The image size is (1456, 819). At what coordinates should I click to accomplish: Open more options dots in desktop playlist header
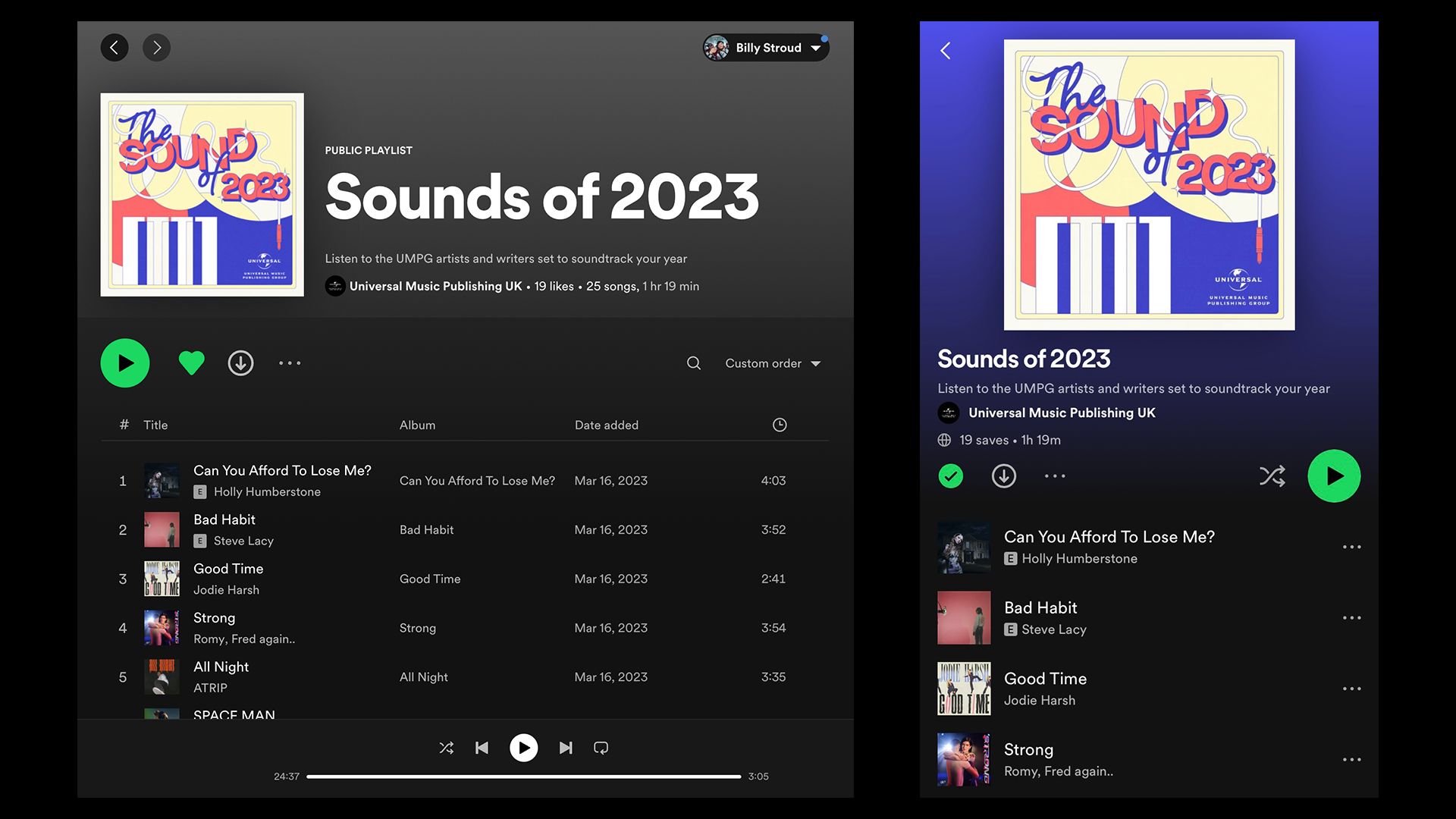290,363
